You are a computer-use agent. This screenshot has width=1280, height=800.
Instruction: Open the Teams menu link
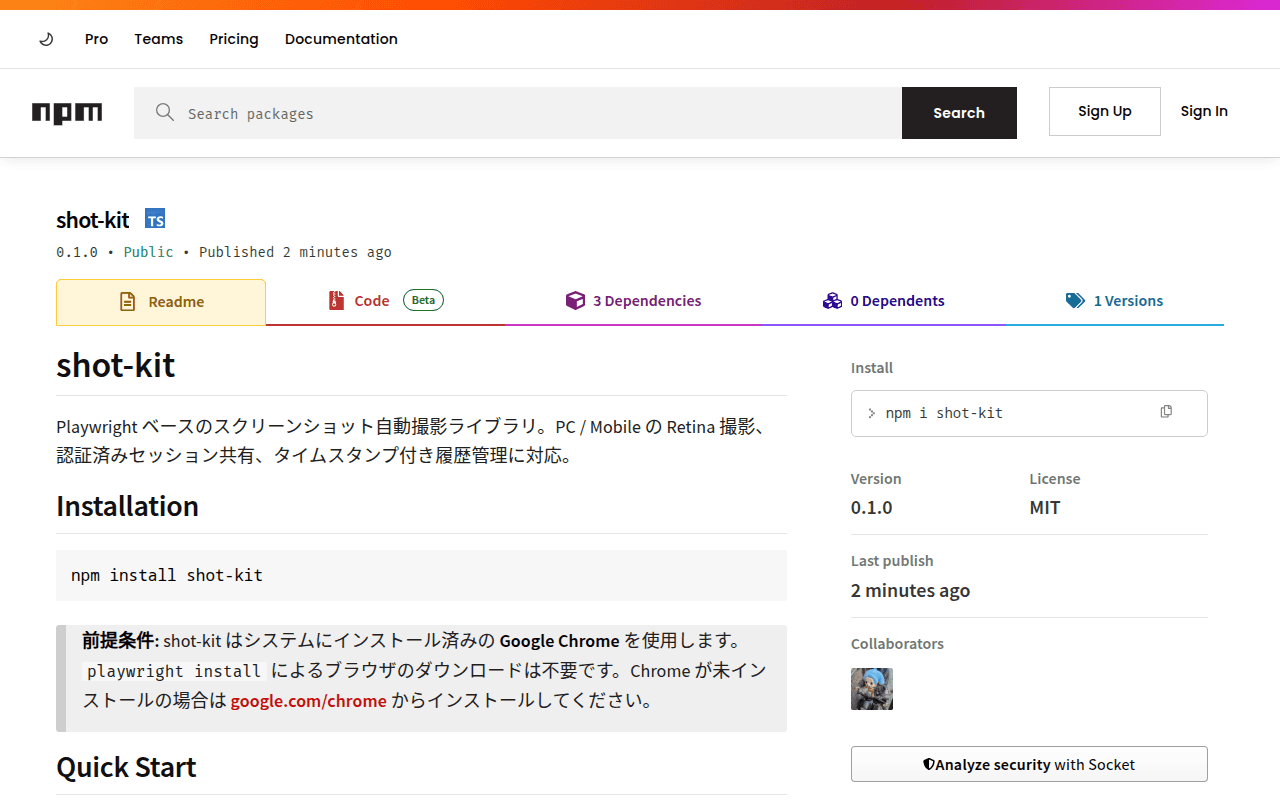[x=159, y=39]
